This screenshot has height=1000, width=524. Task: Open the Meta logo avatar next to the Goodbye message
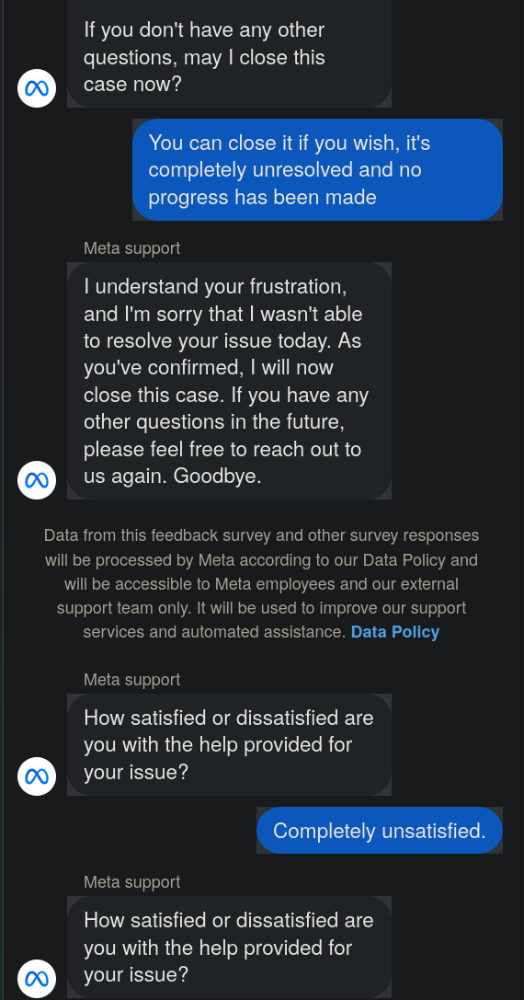36,480
